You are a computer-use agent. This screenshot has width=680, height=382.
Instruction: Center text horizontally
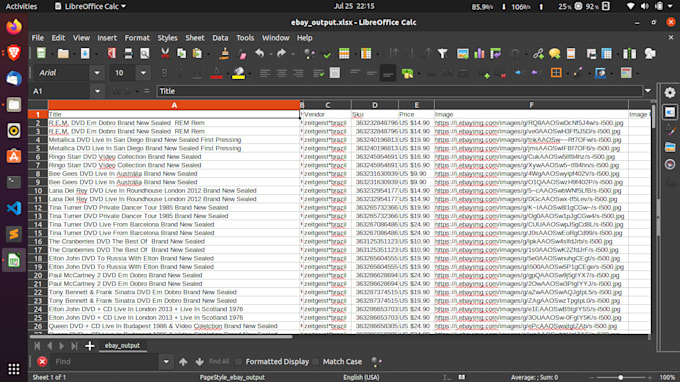pos(281,73)
